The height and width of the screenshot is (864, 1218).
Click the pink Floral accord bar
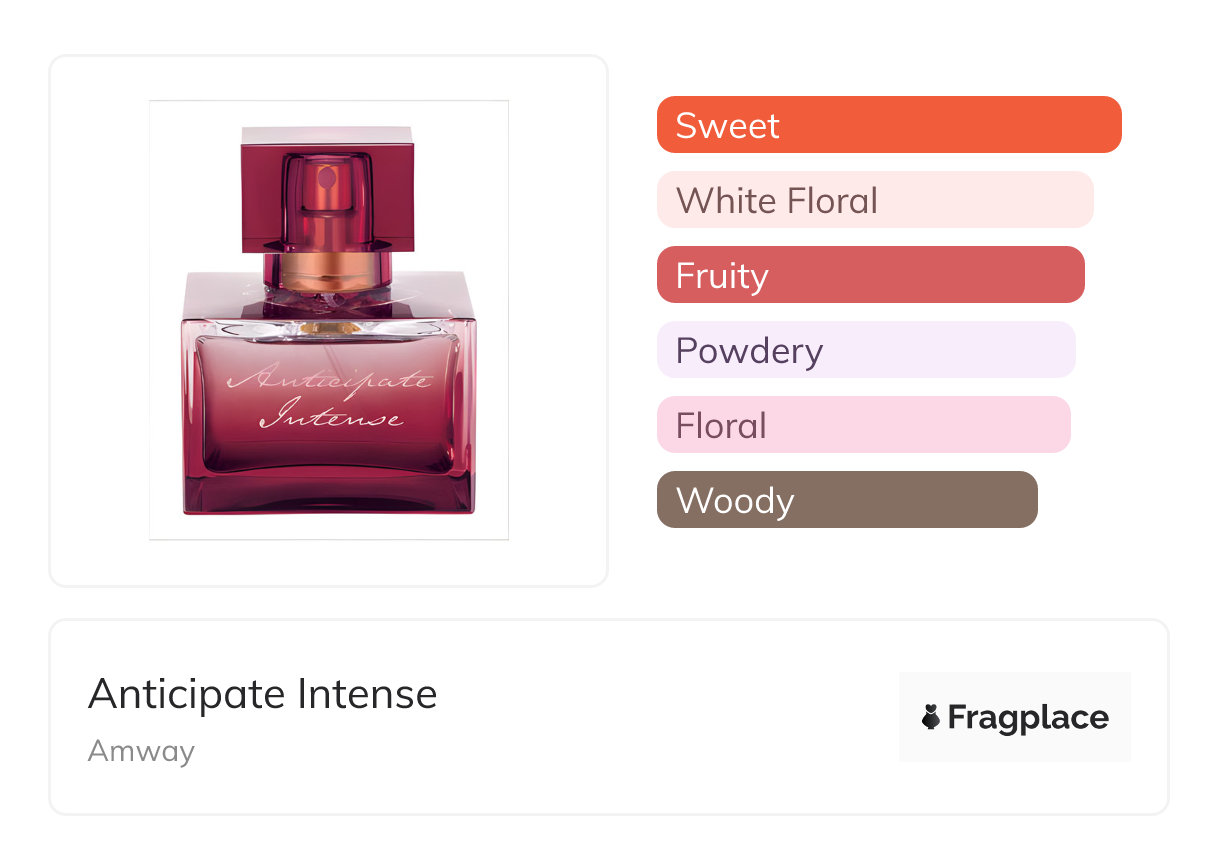click(863, 425)
